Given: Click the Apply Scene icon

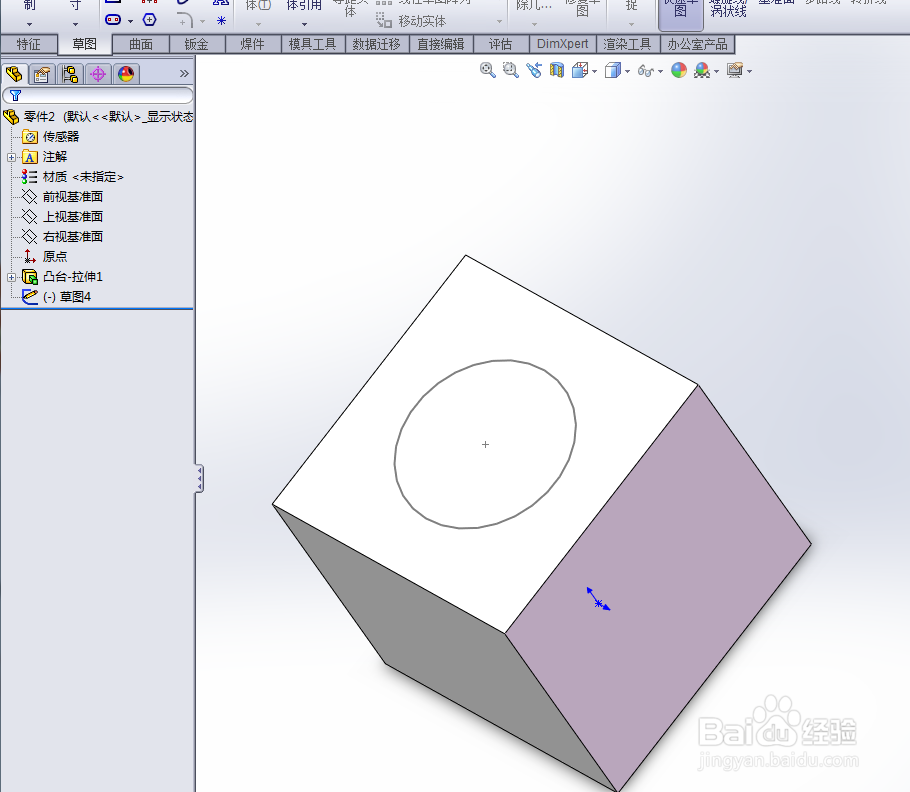Looking at the screenshot, I should (x=702, y=71).
